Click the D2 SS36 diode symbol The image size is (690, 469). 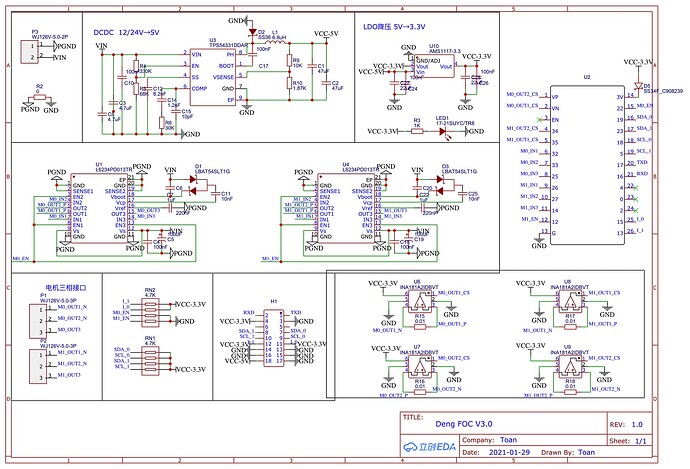point(252,32)
